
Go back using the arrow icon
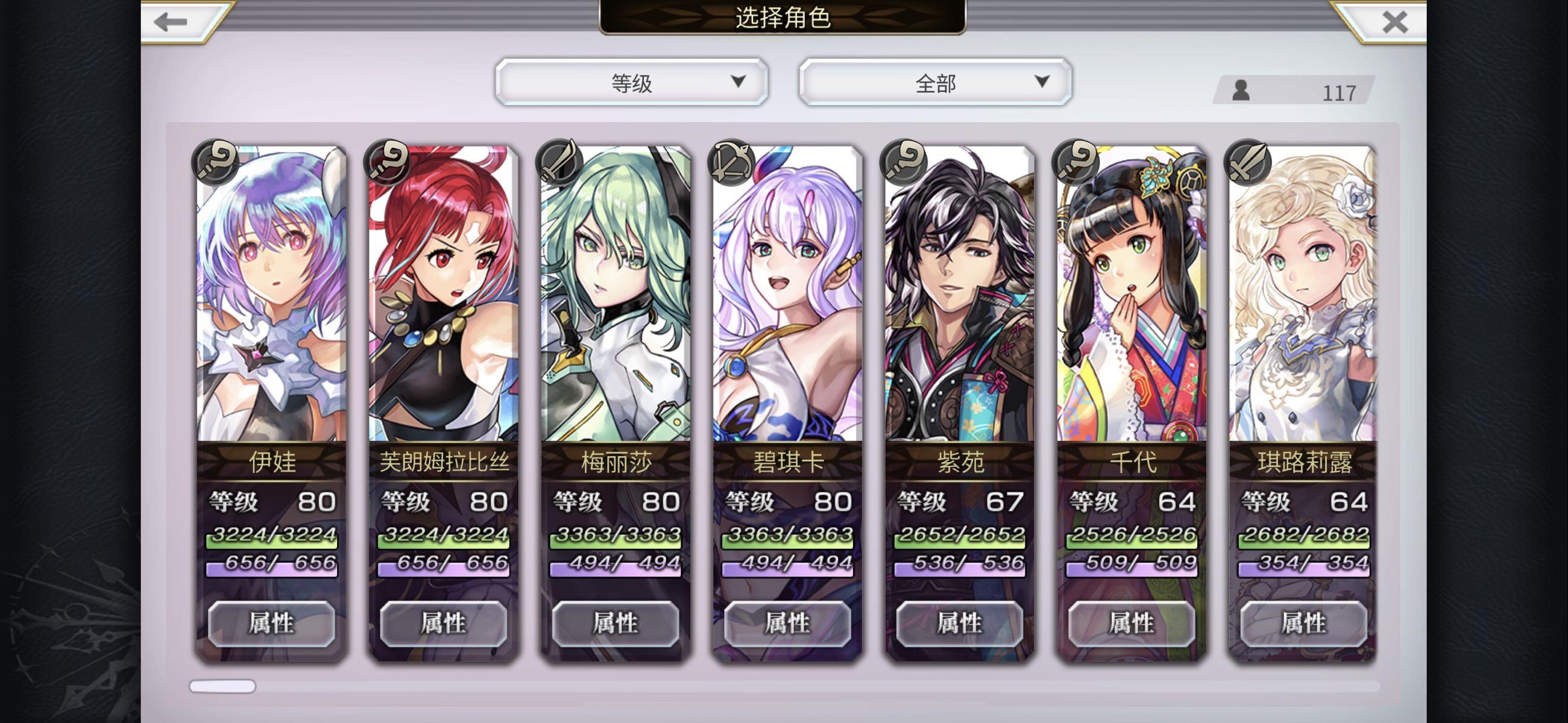tap(171, 22)
